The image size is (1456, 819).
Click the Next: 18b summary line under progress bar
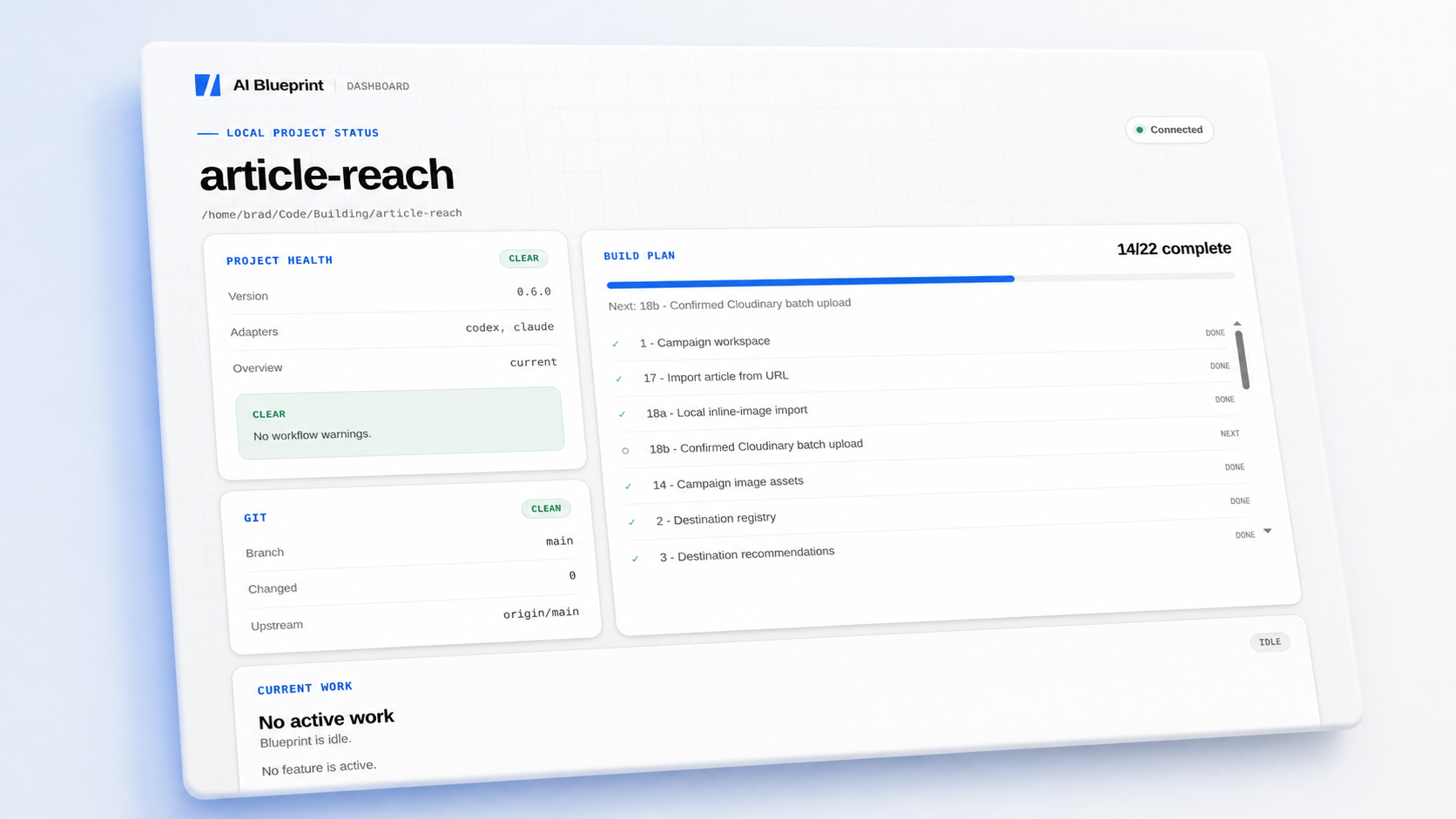click(730, 305)
